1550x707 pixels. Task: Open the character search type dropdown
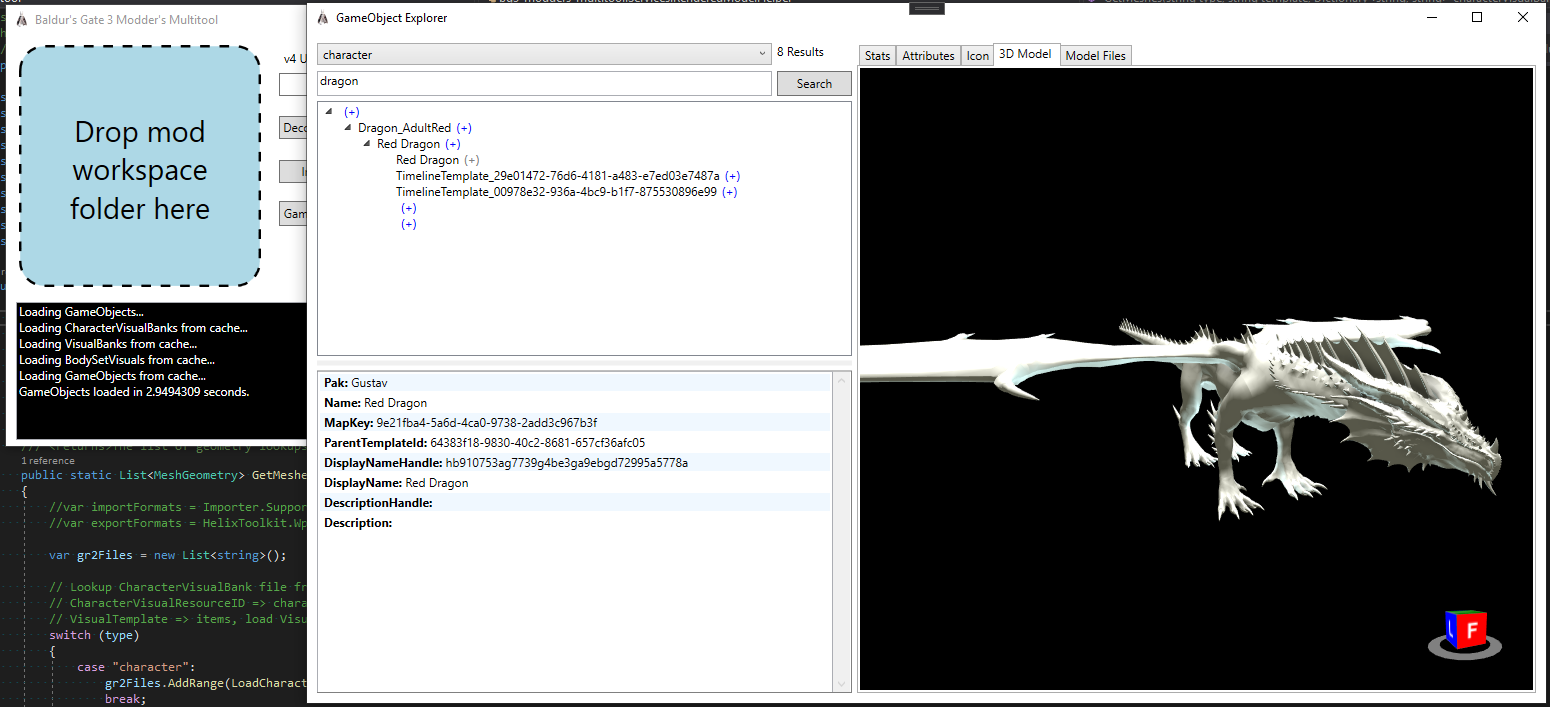pos(762,53)
